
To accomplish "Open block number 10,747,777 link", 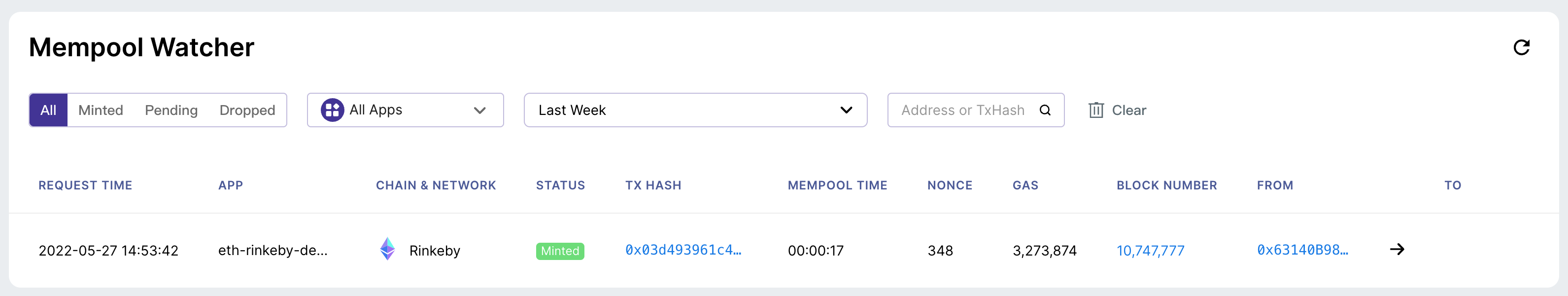I will click(1150, 250).
